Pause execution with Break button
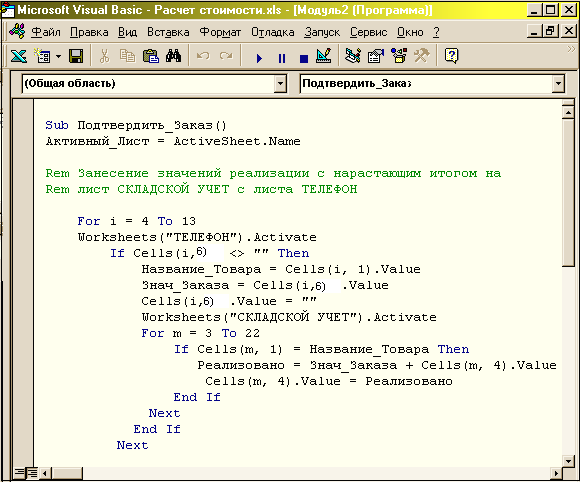The image size is (580, 482). pos(282,58)
